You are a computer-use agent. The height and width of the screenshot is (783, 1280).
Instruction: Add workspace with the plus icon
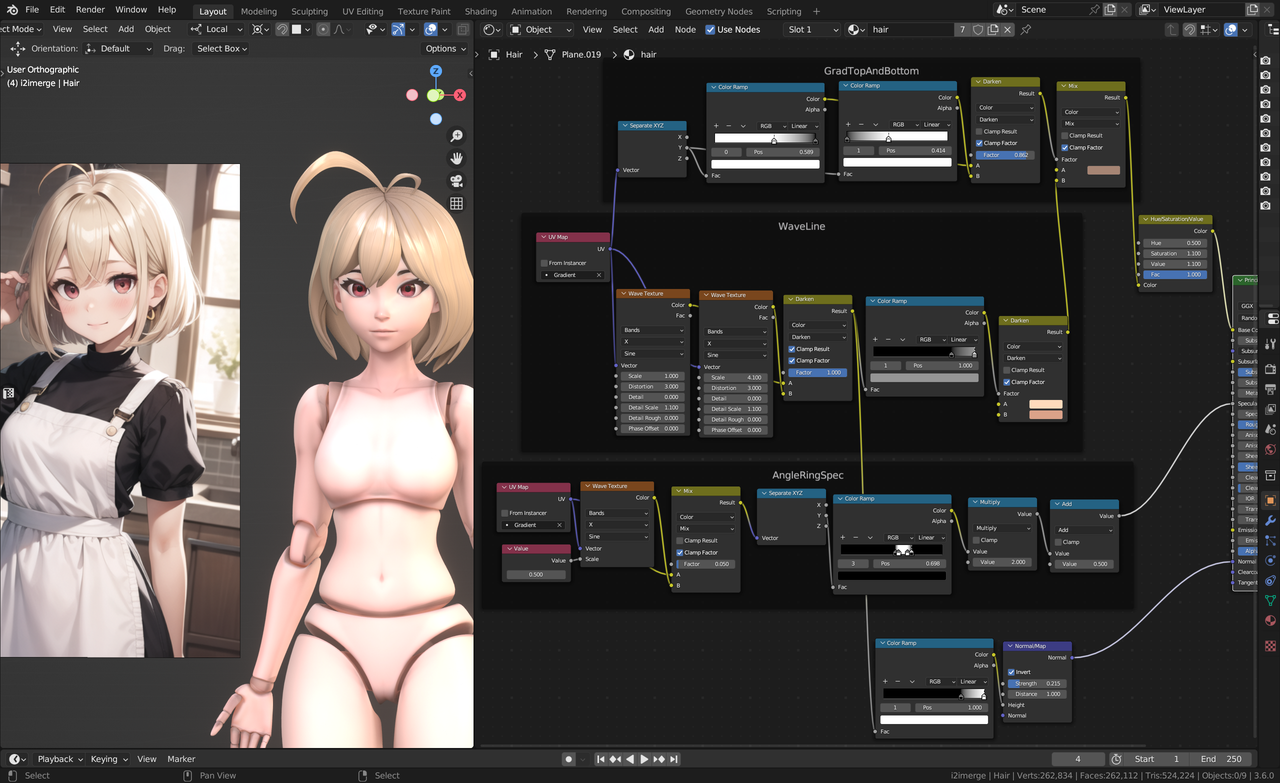(817, 11)
